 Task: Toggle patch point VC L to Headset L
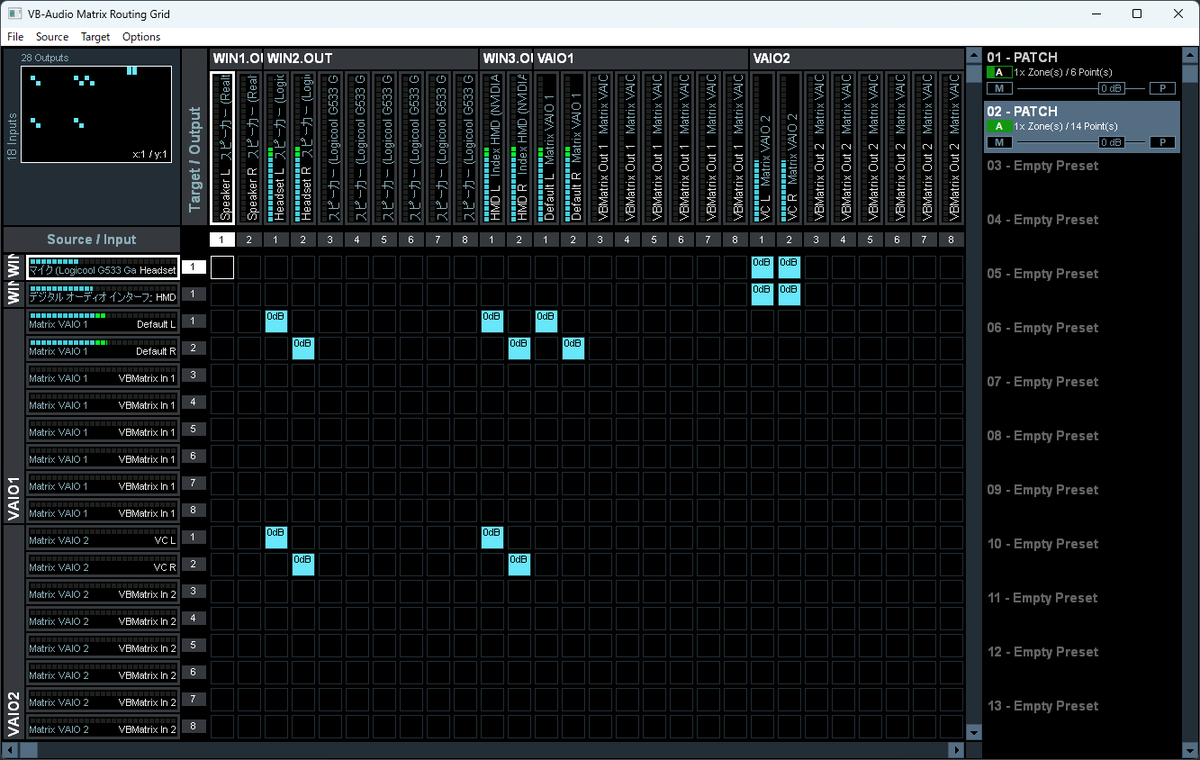coord(276,537)
